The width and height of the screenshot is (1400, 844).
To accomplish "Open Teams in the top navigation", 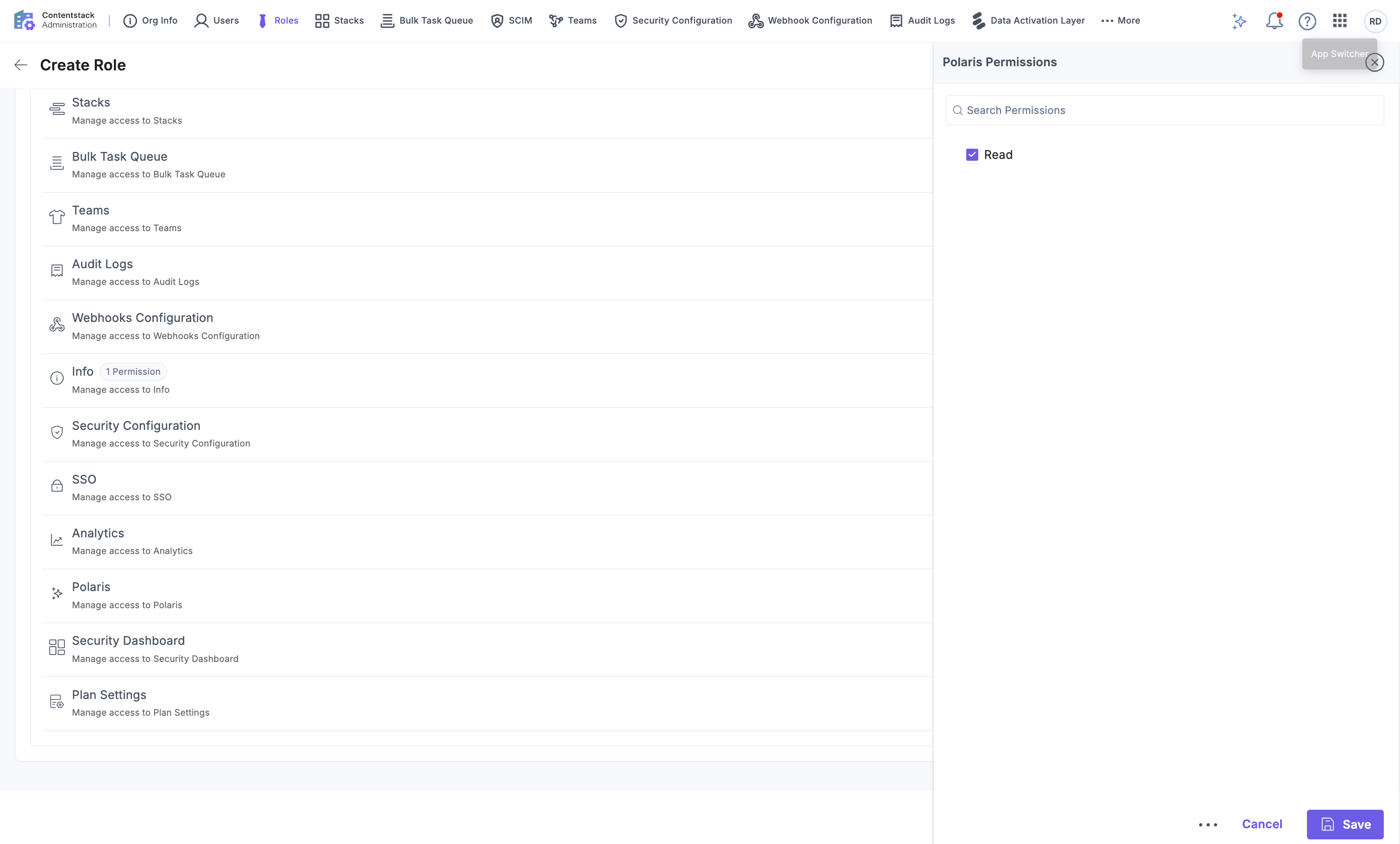I will pyautogui.click(x=573, y=20).
